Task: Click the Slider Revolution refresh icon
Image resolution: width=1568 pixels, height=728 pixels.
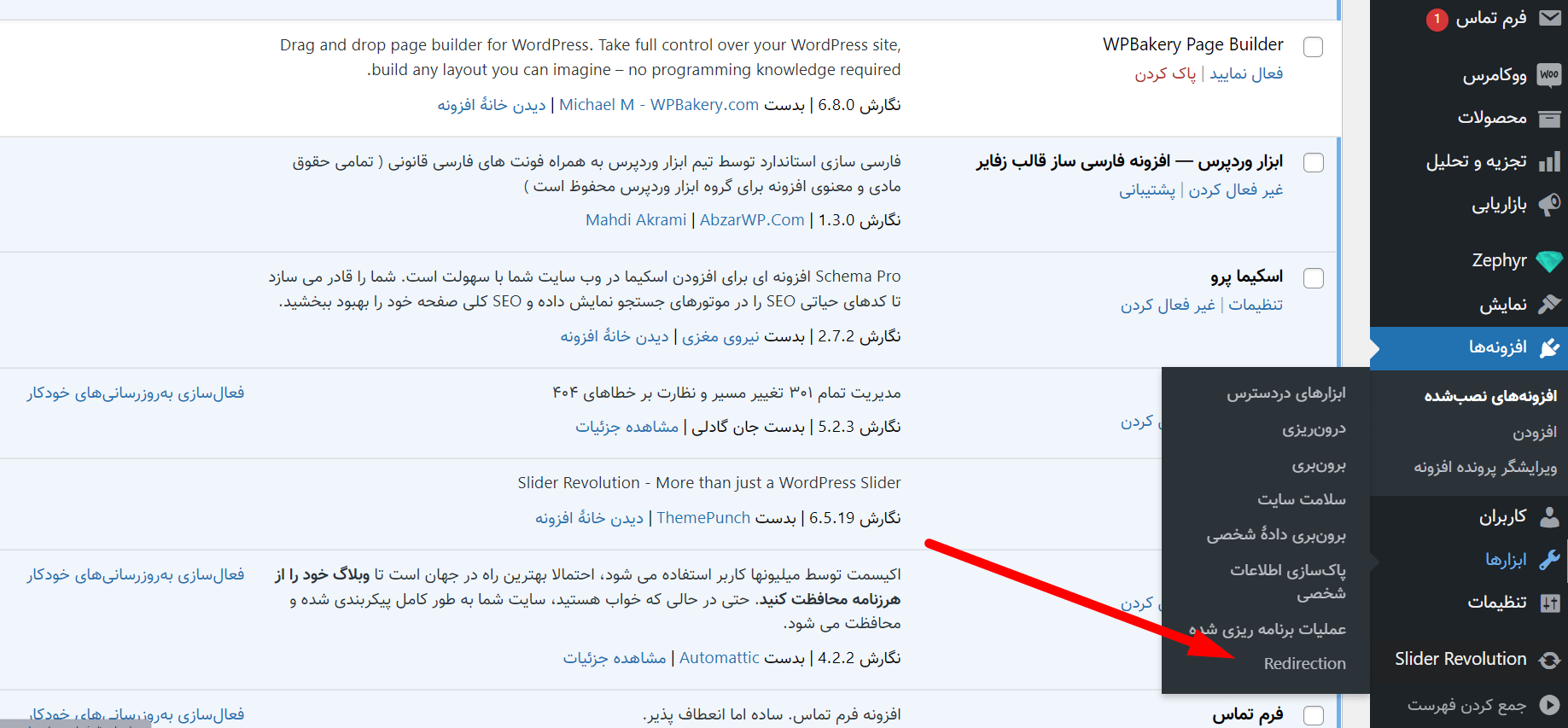Action: tap(1549, 660)
